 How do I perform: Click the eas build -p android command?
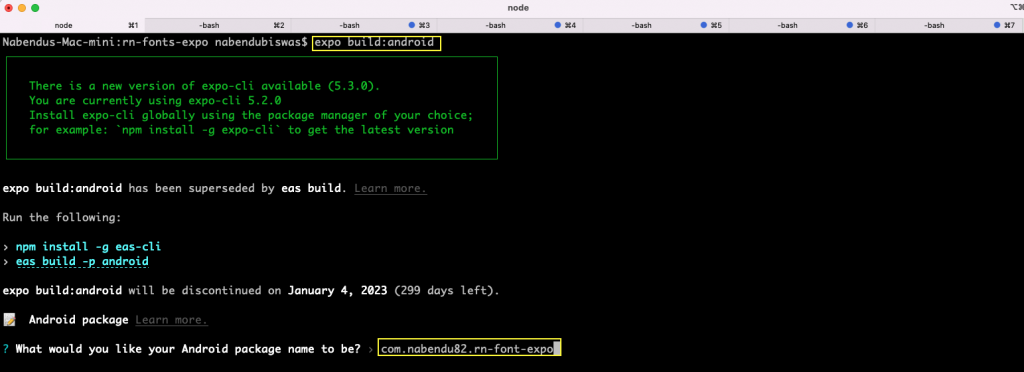82,262
